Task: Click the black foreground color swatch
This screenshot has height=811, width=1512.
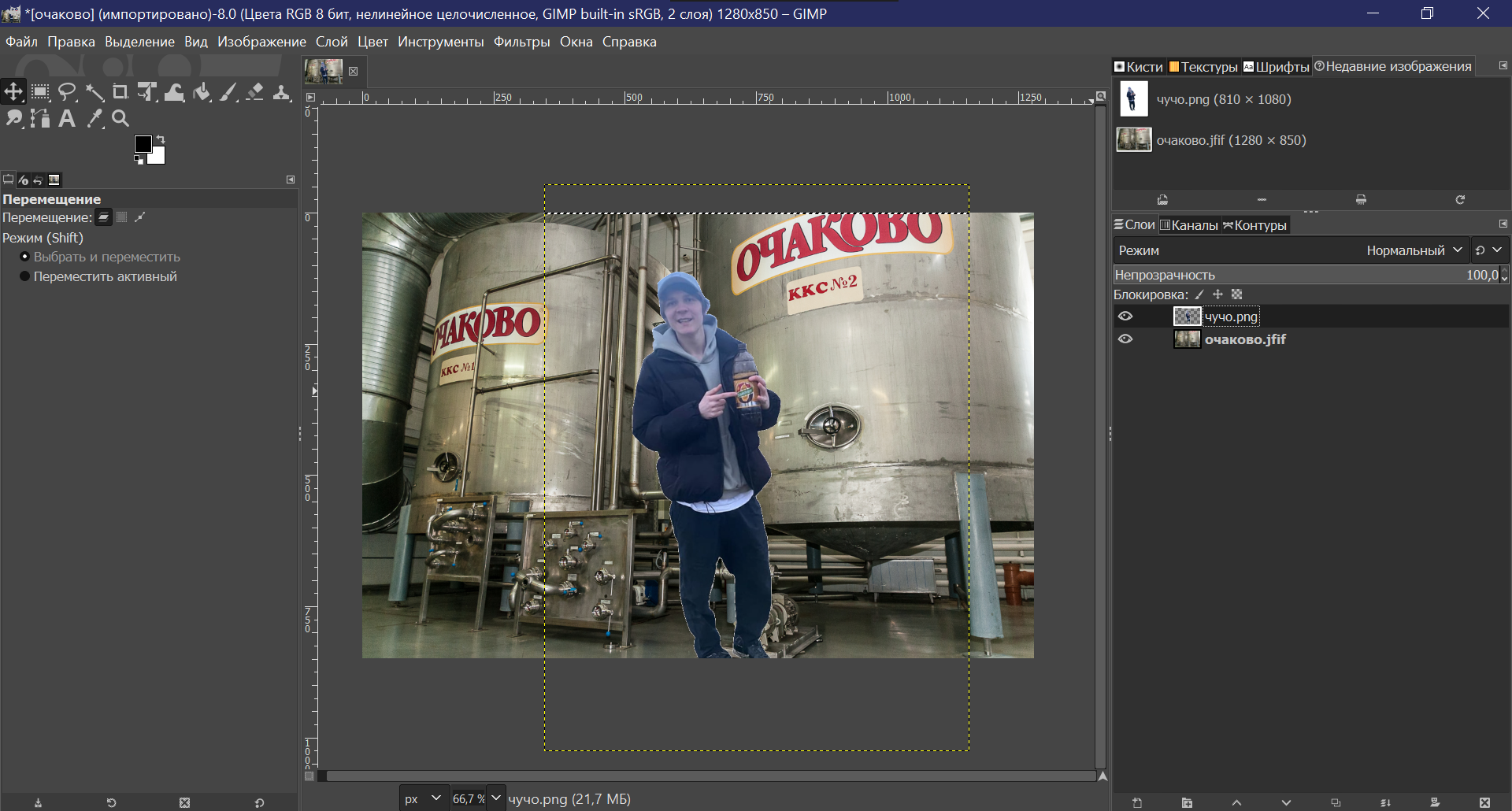Action: [143, 144]
